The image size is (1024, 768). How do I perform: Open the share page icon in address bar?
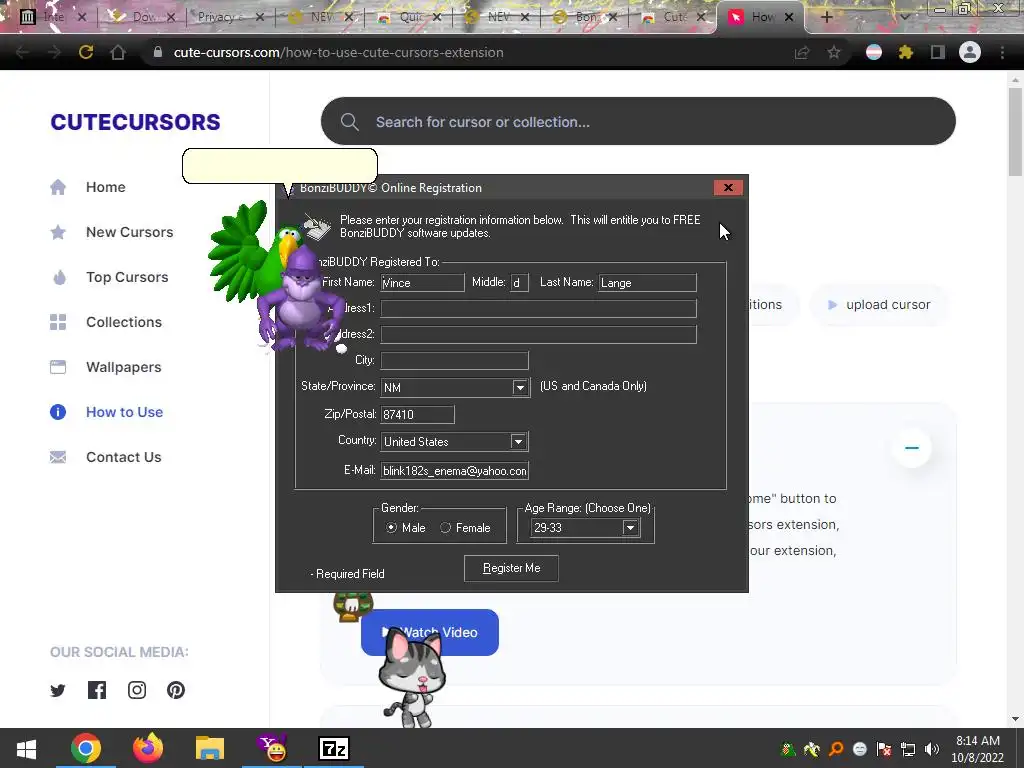[x=802, y=52]
